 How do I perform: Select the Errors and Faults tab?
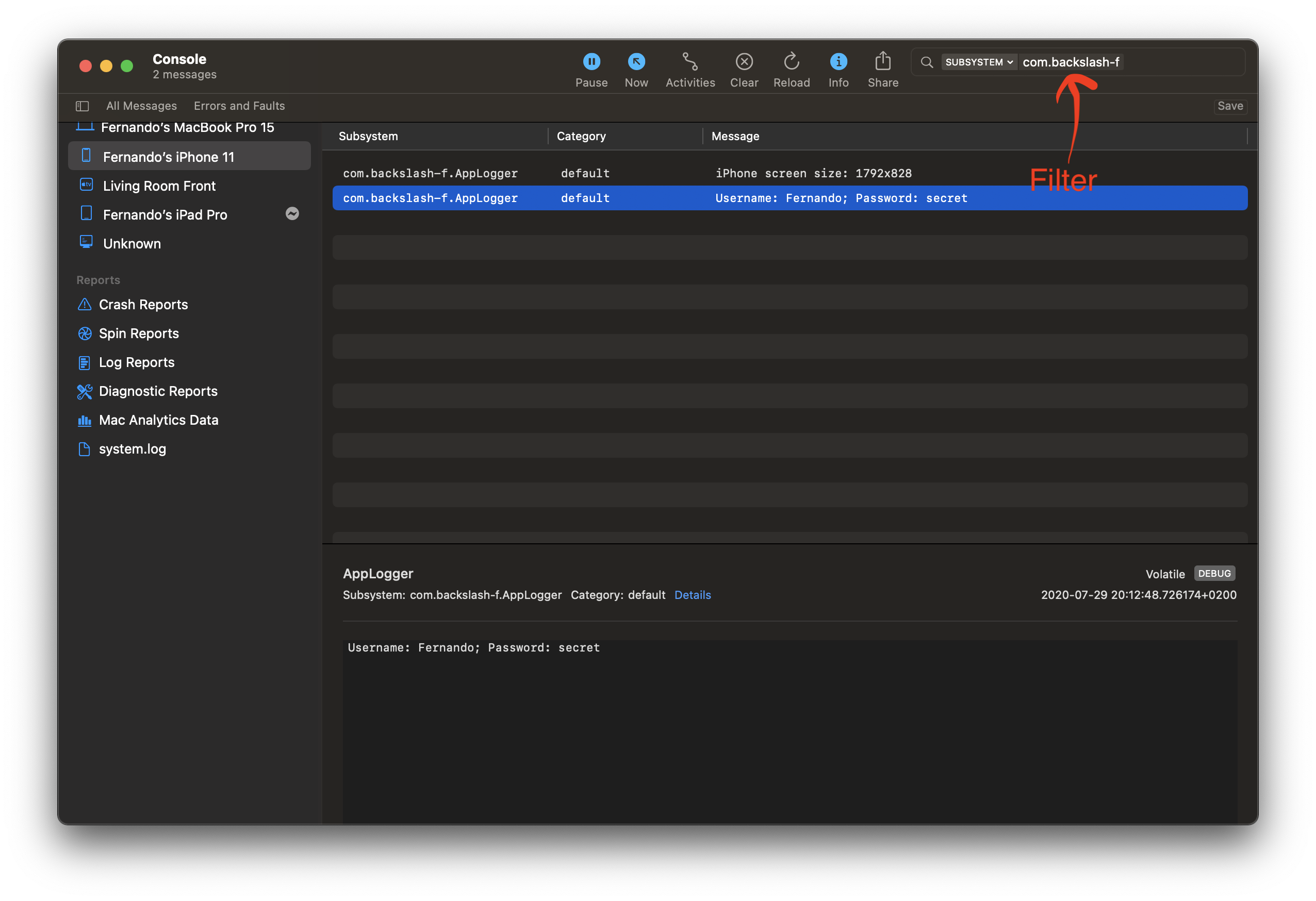(240, 105)
